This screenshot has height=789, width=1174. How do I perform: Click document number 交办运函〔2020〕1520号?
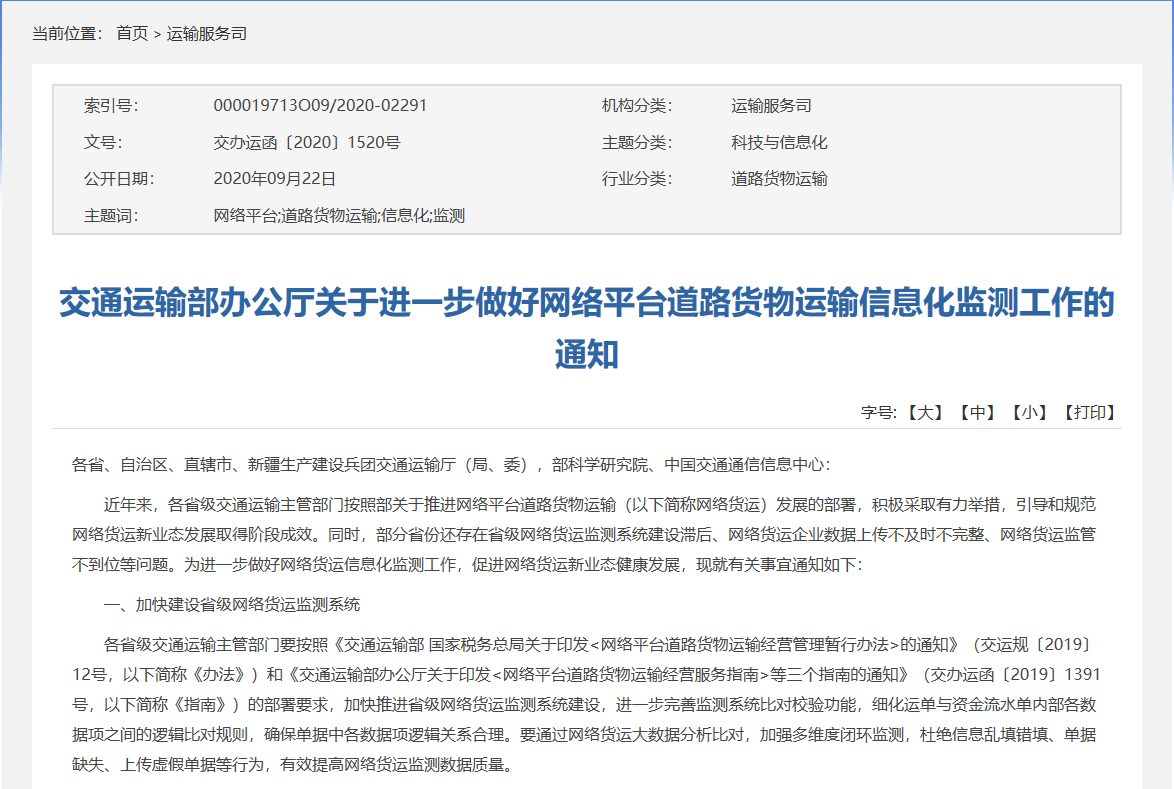pos(307,142)
